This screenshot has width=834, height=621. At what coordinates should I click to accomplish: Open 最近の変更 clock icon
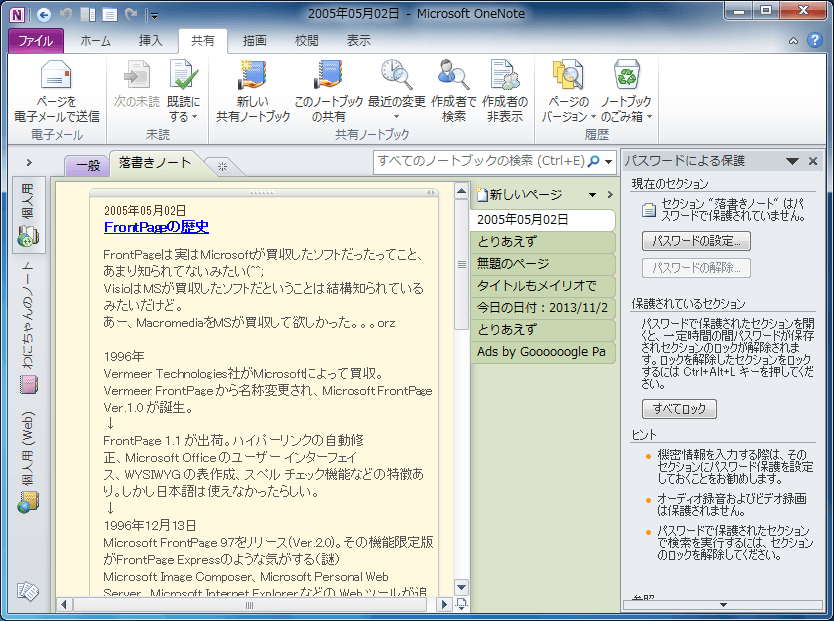(x=396, y=74)
